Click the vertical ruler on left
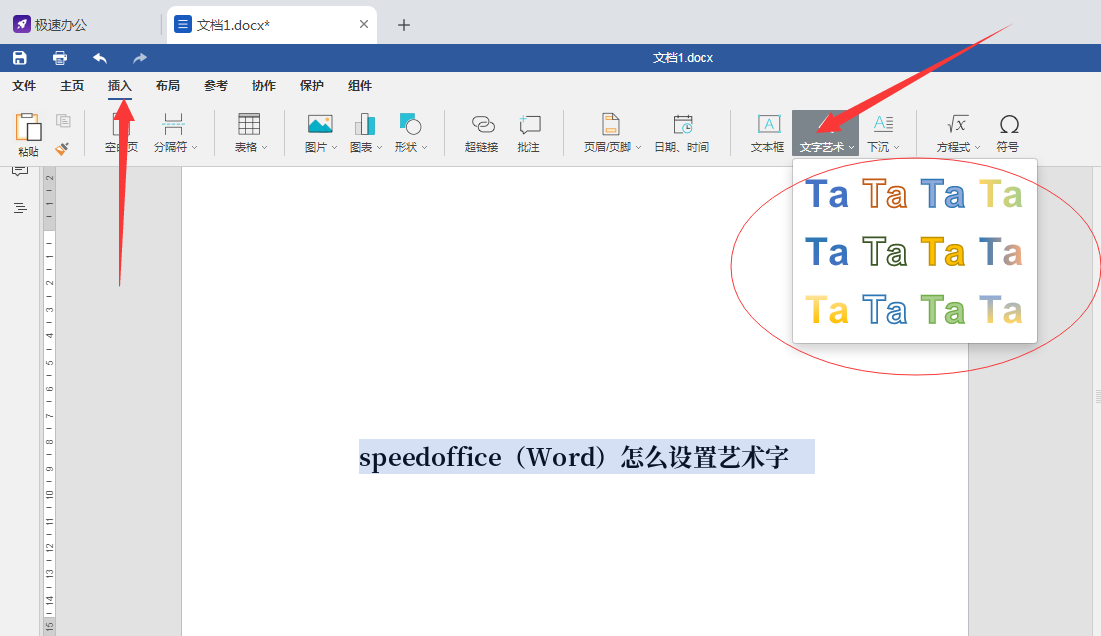The height and width of the screenshot is (636, 1101). point(49,401)
